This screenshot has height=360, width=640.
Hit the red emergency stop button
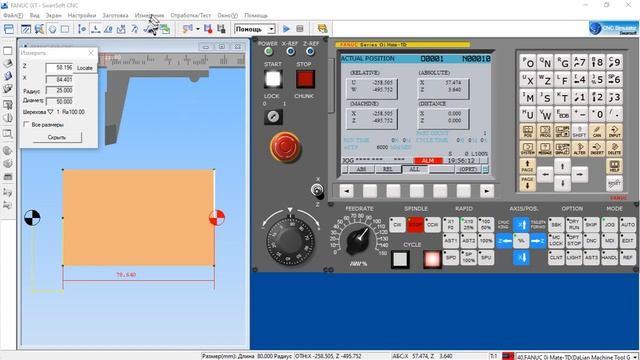point(285,147)
